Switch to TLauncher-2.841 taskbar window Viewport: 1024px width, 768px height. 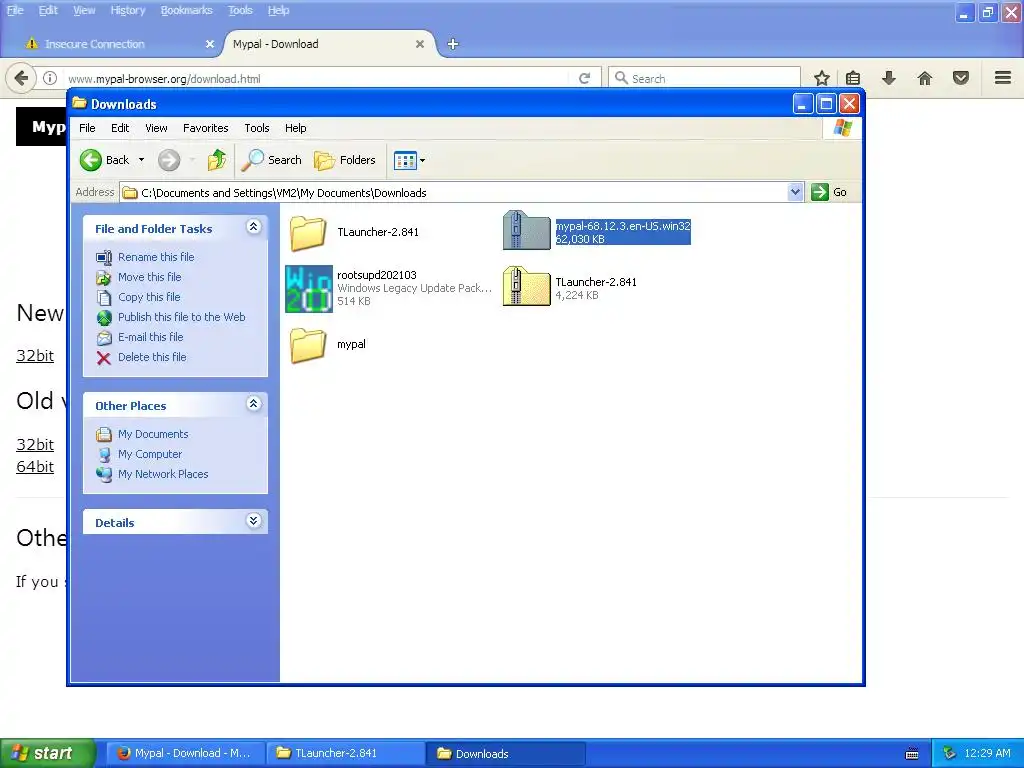[x=346, y=754]
